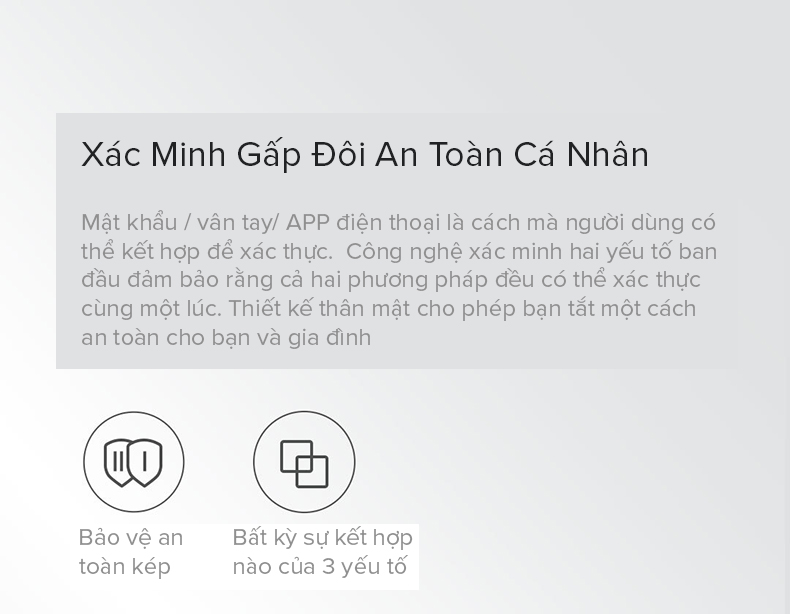The height and width of the screenshot is (614, 790).
Task: Click the back square of overlapping squares
Action: pyautogui.click(x=297, y=456)
